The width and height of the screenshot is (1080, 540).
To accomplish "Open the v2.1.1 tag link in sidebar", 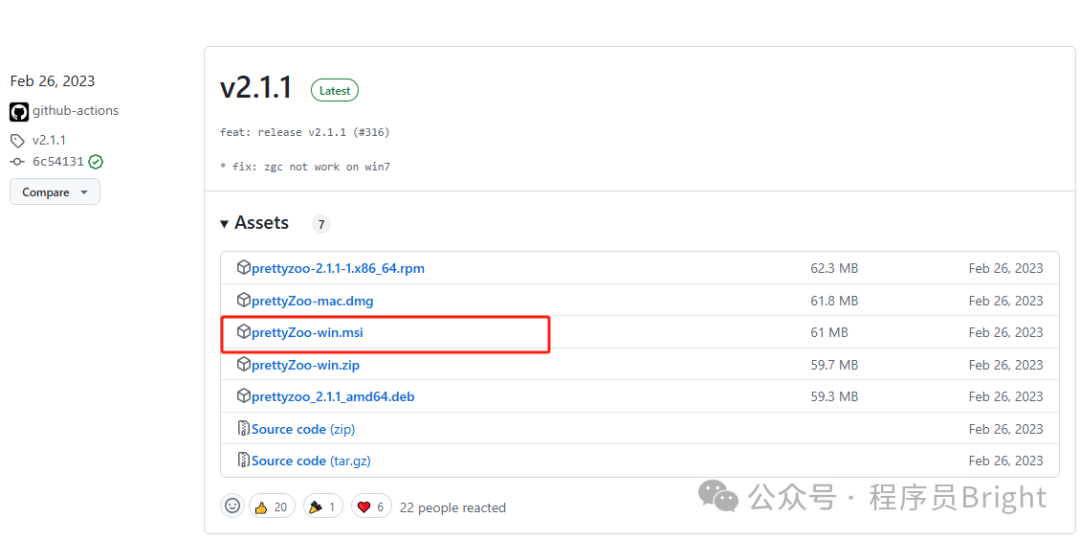I will pyautogui.click(x=49, y=141).
